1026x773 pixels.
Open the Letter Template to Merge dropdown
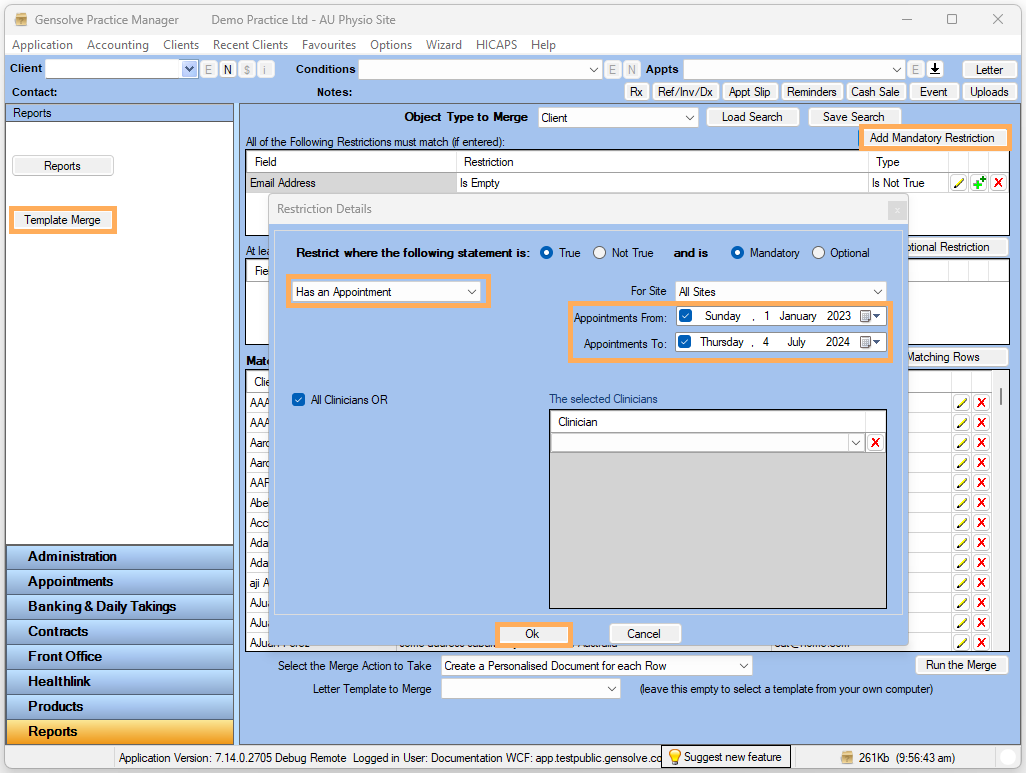(x=612, y=689)
